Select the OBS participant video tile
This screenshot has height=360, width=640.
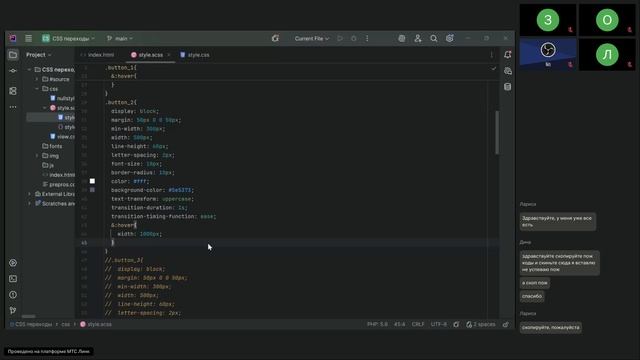(548, 54)
